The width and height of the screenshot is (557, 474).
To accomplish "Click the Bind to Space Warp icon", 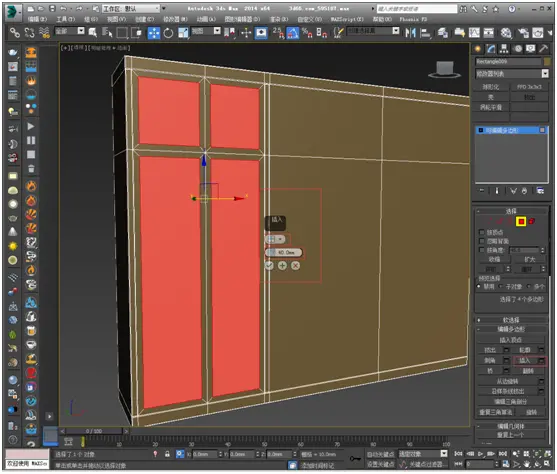I will click(x=44, y=33).
